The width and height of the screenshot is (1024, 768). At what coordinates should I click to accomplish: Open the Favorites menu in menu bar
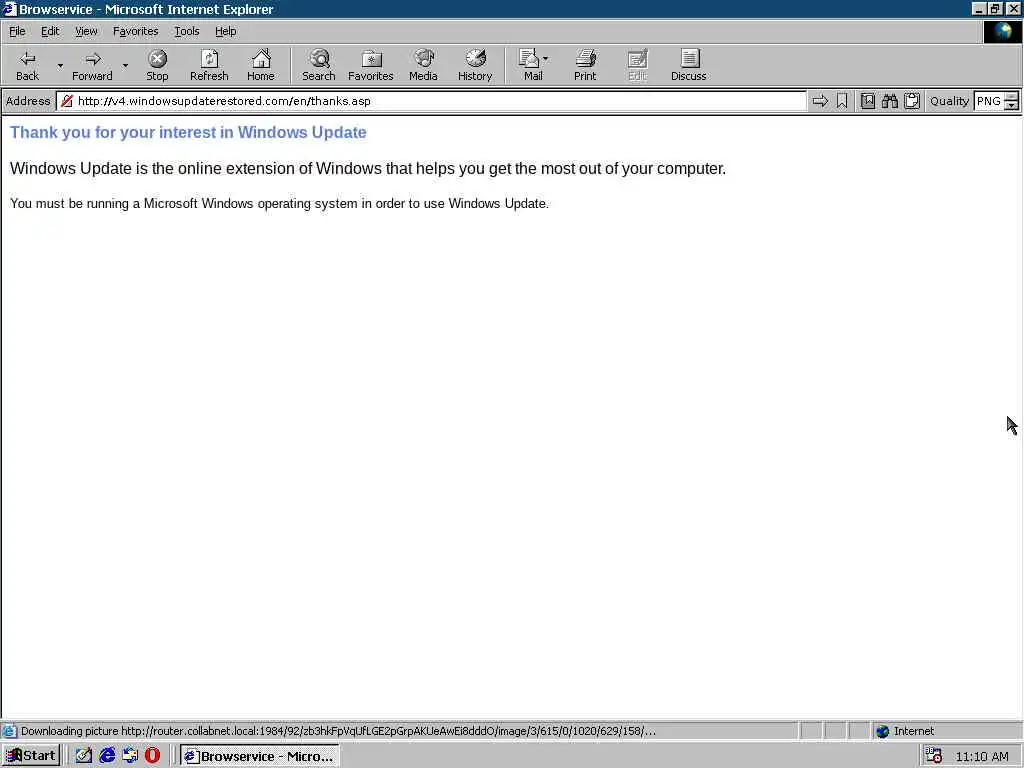tap(135, 31)
